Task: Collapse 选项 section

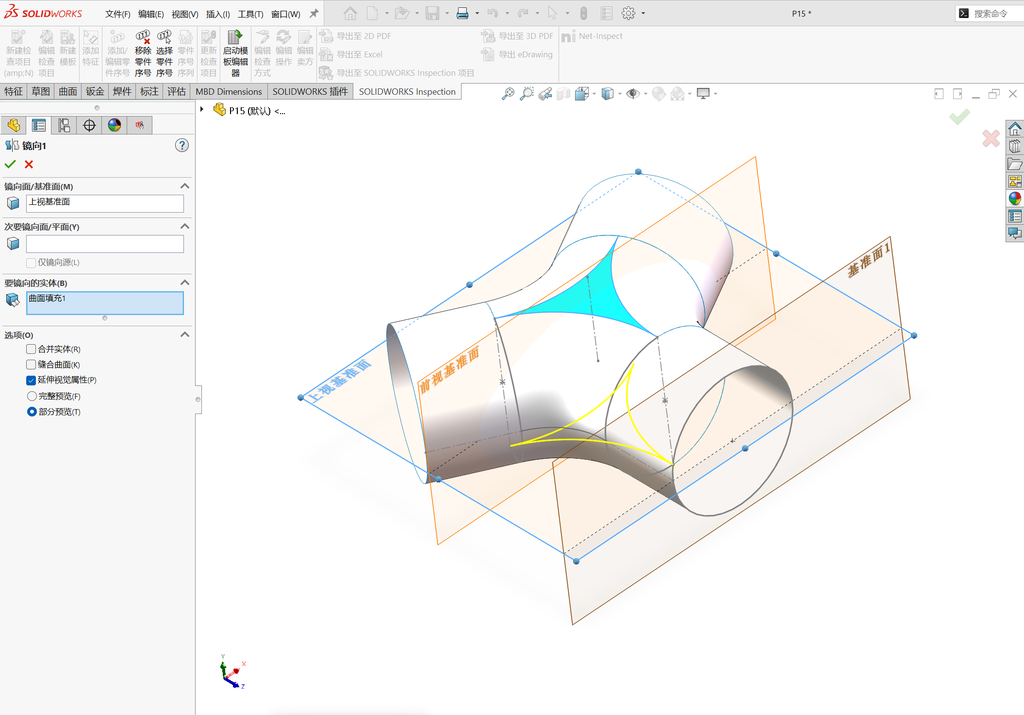Action: click(x=185, y=334)
